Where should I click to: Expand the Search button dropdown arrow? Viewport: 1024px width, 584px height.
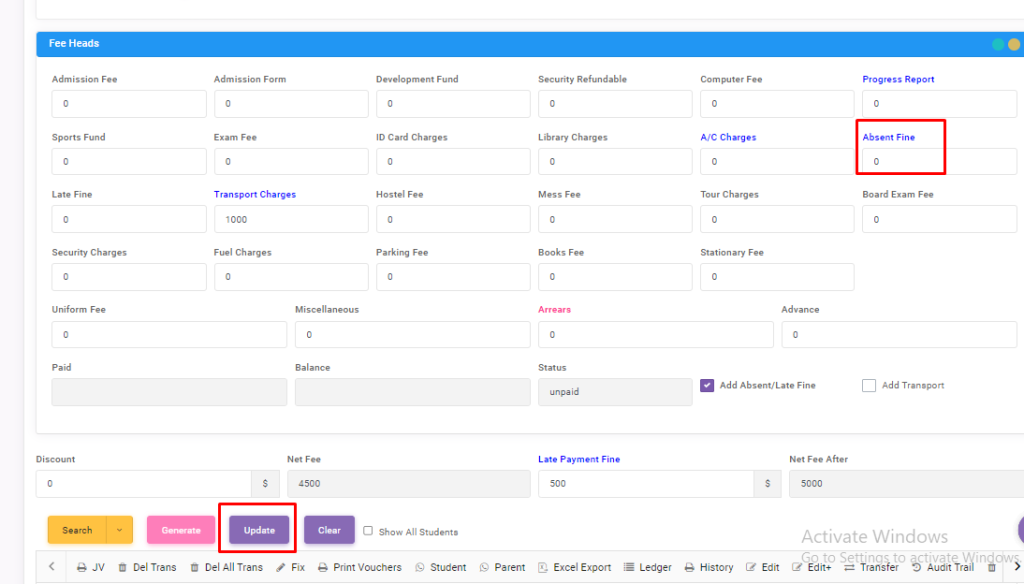(x=120, y=530)
